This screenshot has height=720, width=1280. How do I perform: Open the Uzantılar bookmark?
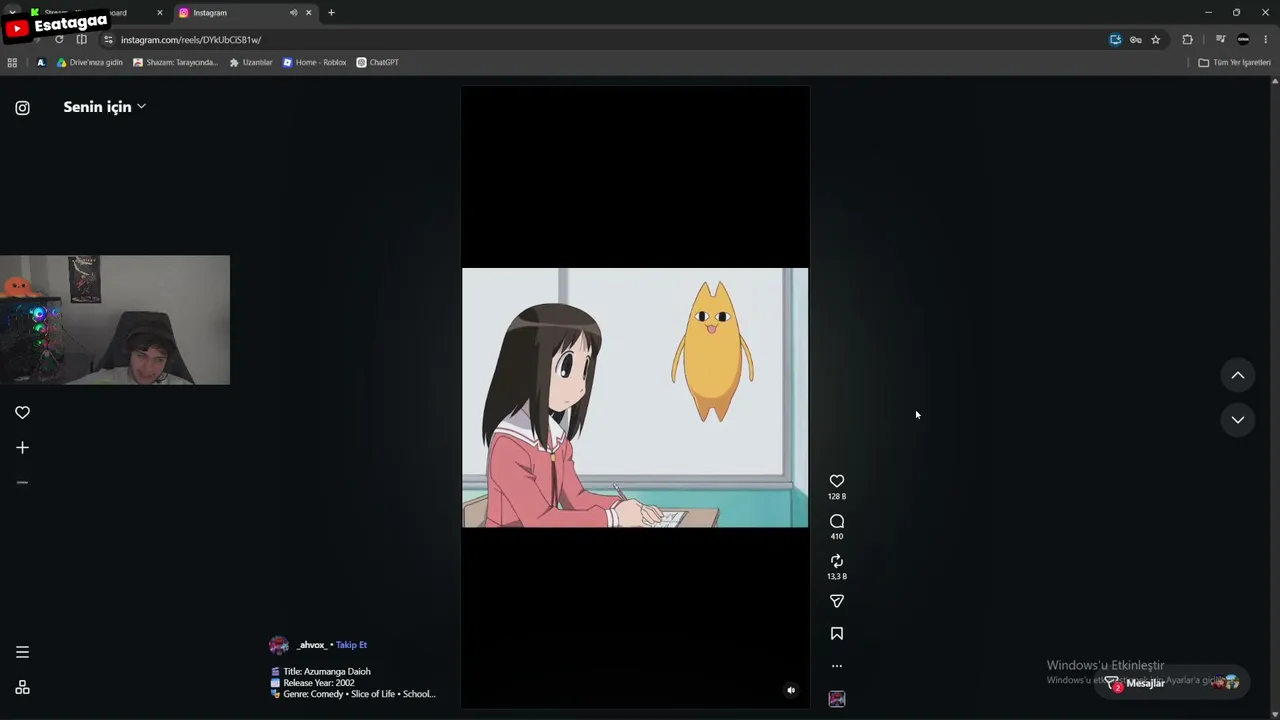[251, 63]
